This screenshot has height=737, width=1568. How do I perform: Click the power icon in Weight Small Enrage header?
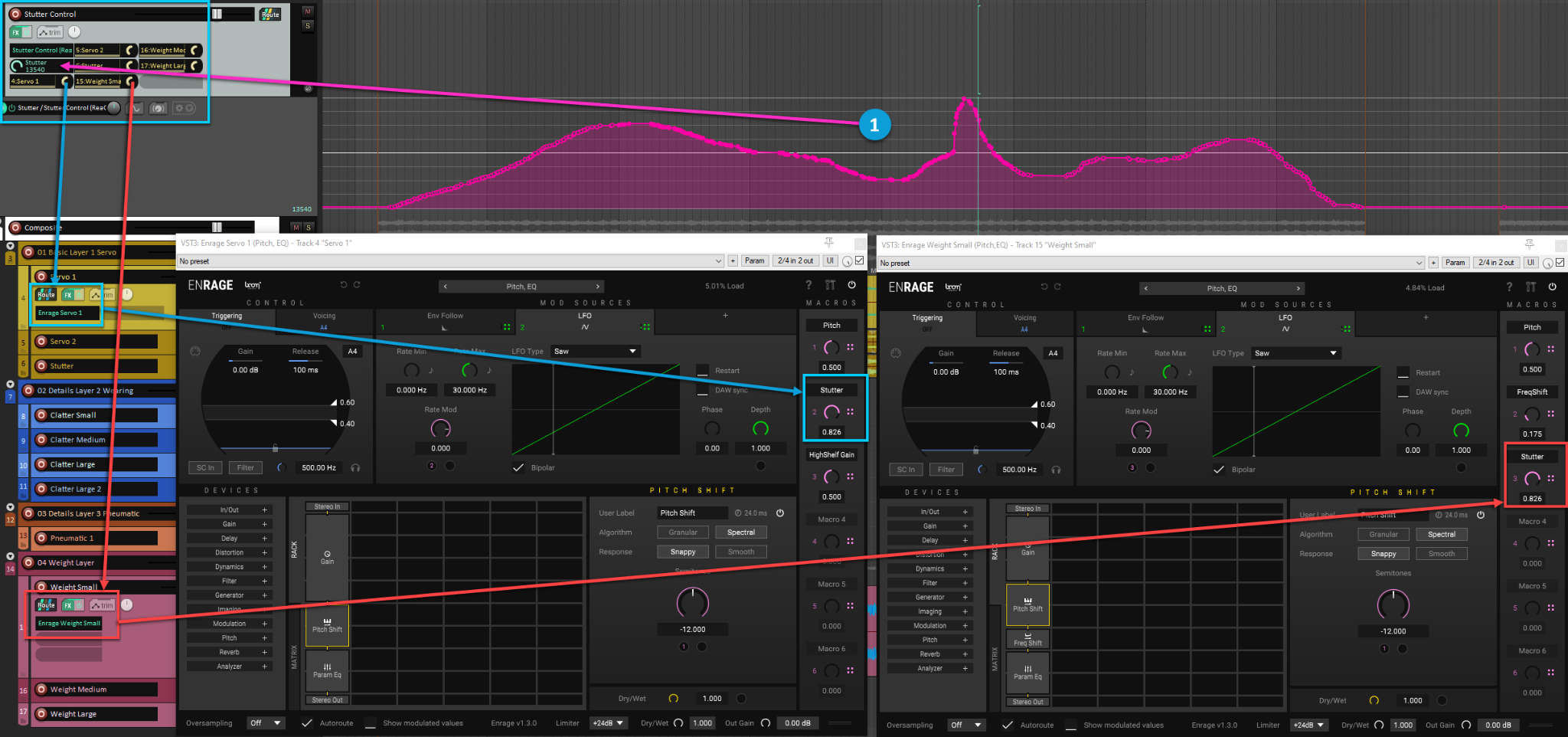(1552, 287)
